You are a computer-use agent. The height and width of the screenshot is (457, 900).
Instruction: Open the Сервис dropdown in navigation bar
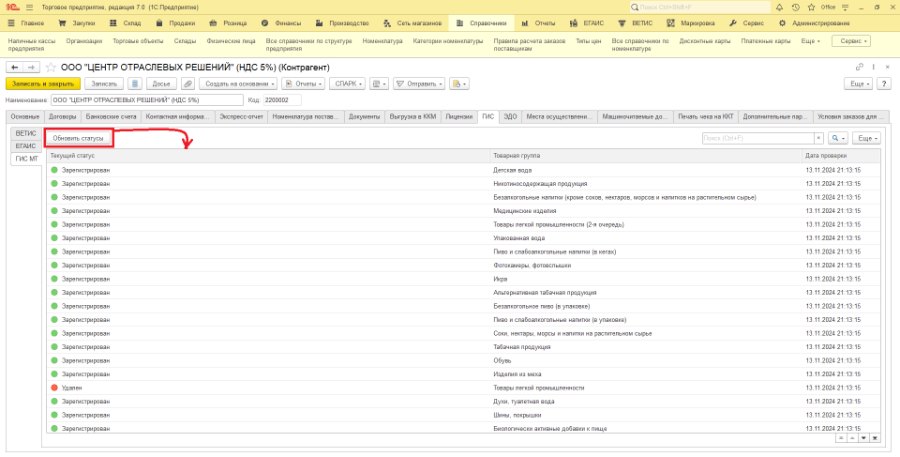coord(852,41)
